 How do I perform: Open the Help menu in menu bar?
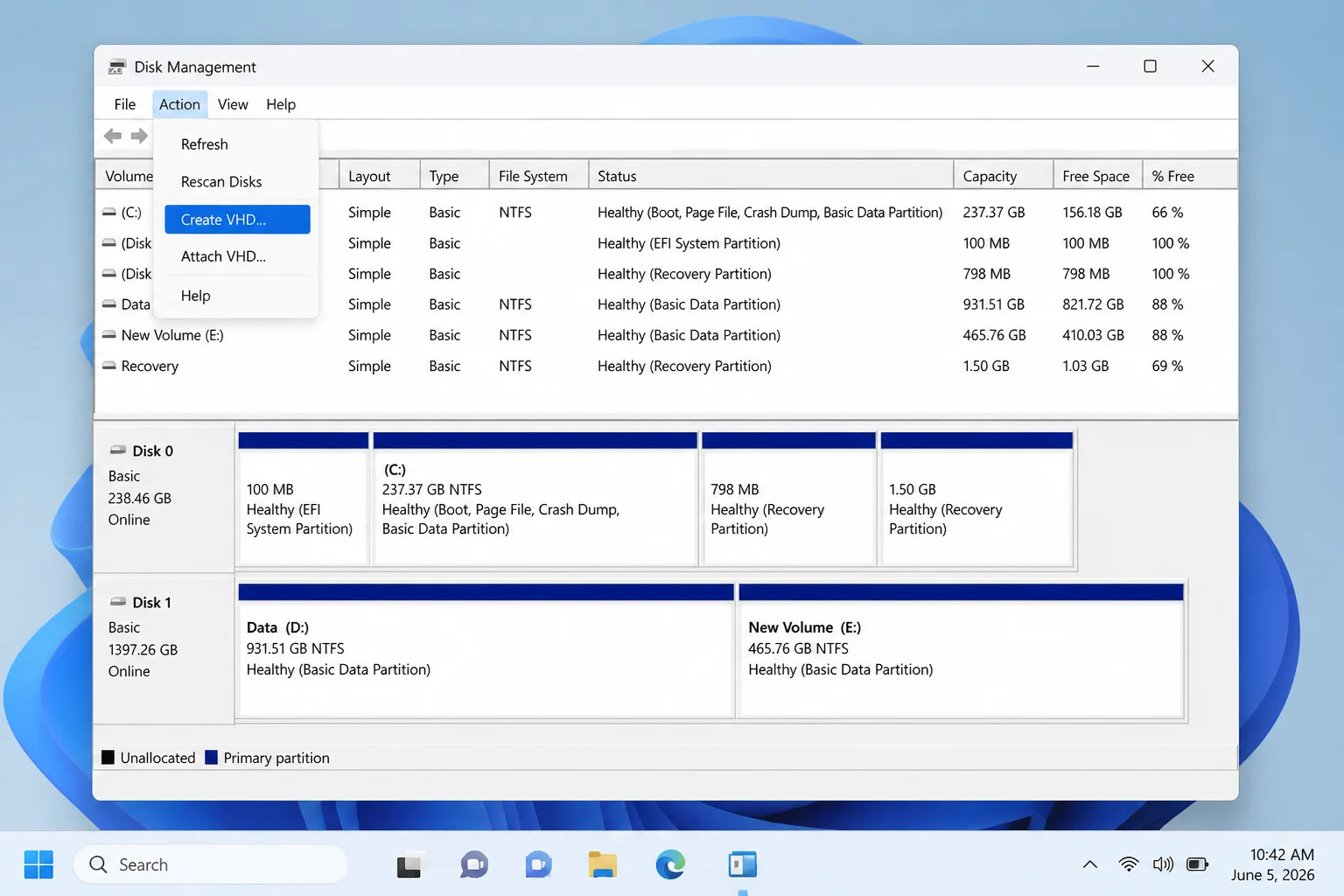pyautogui.click(x=281, y=104)
